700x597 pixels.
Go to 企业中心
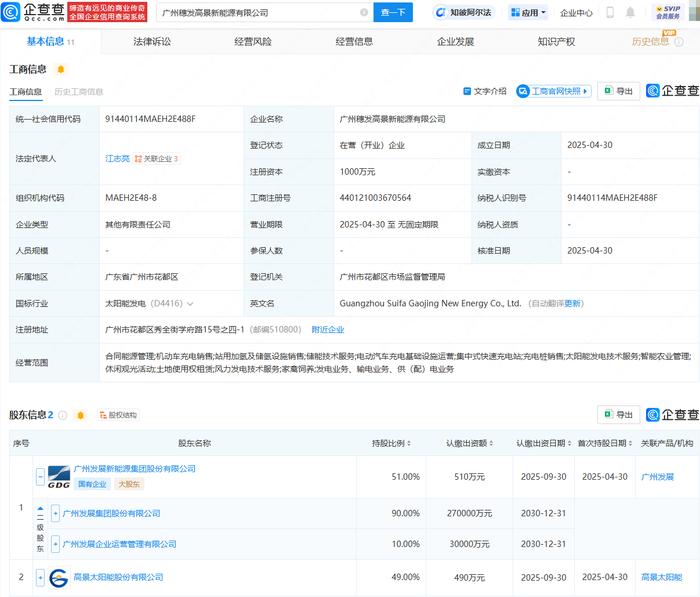tap(576, 13)
